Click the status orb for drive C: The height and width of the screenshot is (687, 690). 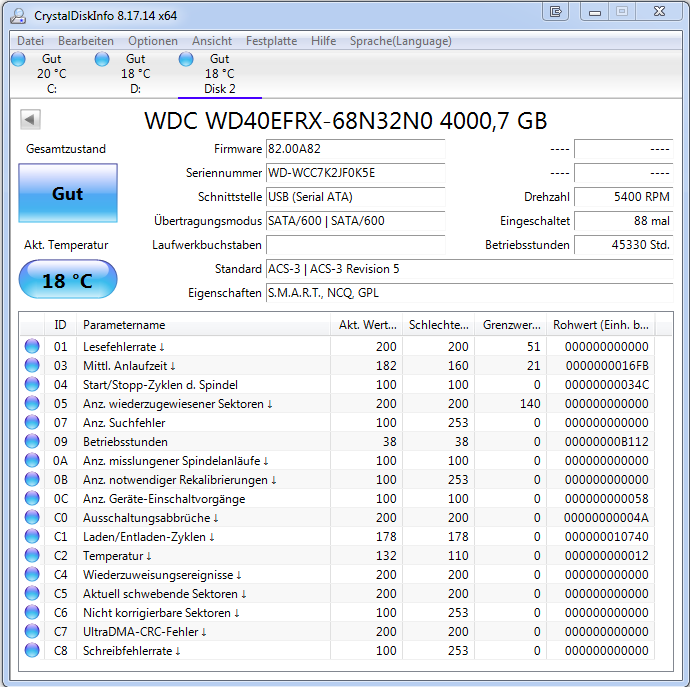click(18, 59)
